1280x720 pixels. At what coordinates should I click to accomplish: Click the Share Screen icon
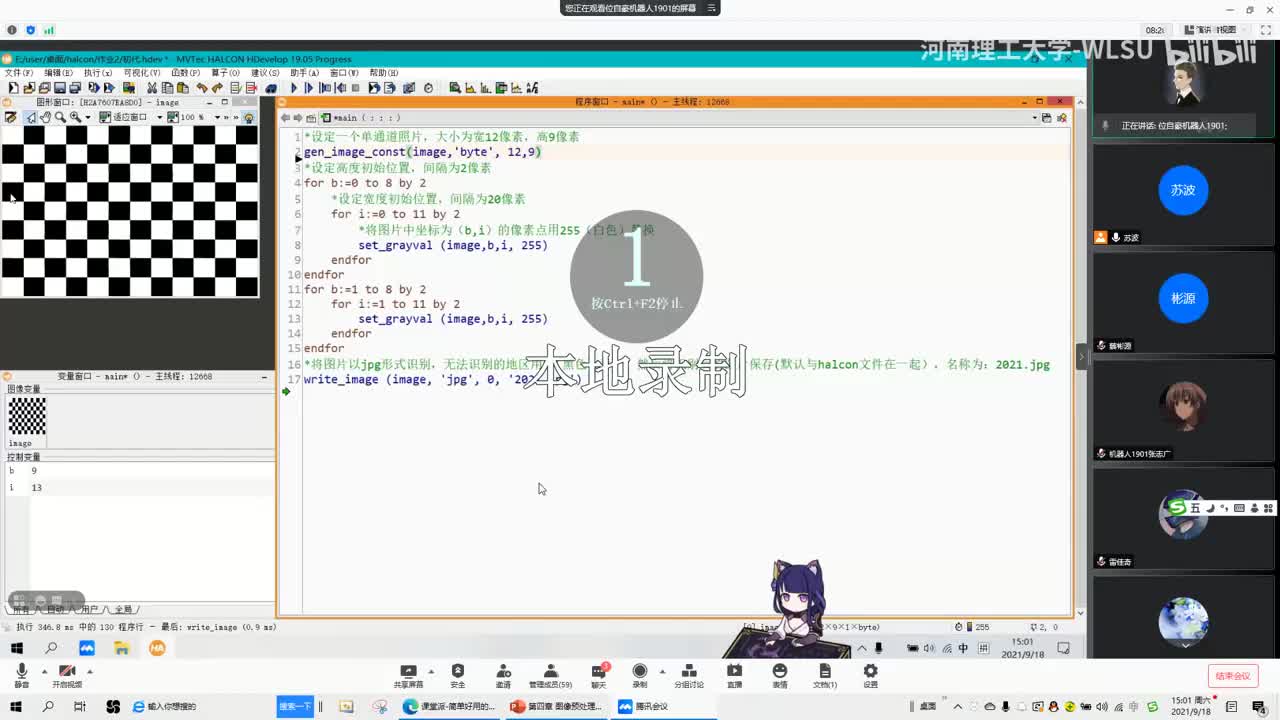408,675
